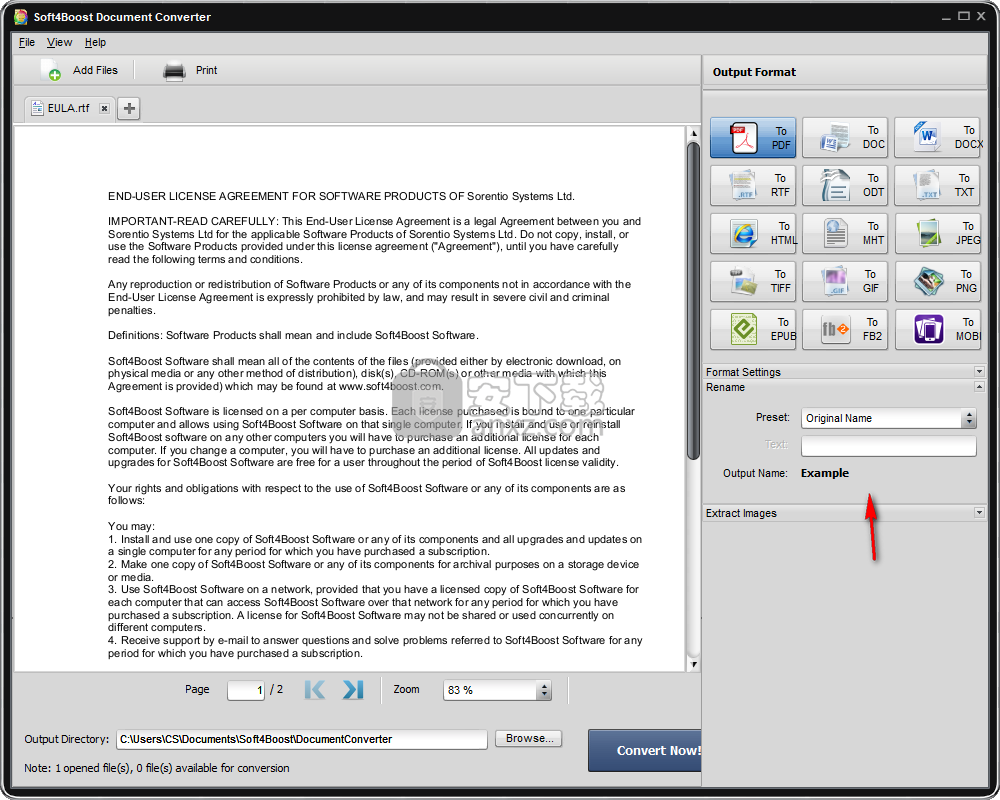Image resolution: width=1000 pixels, height=800 pixels.
Task: Select the To GIF output format
Action: coord(844,281)
